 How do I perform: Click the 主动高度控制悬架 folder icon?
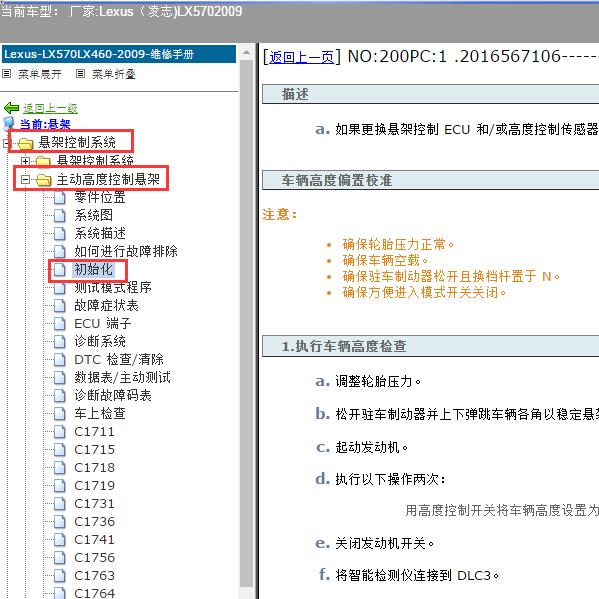pos(44,180)
